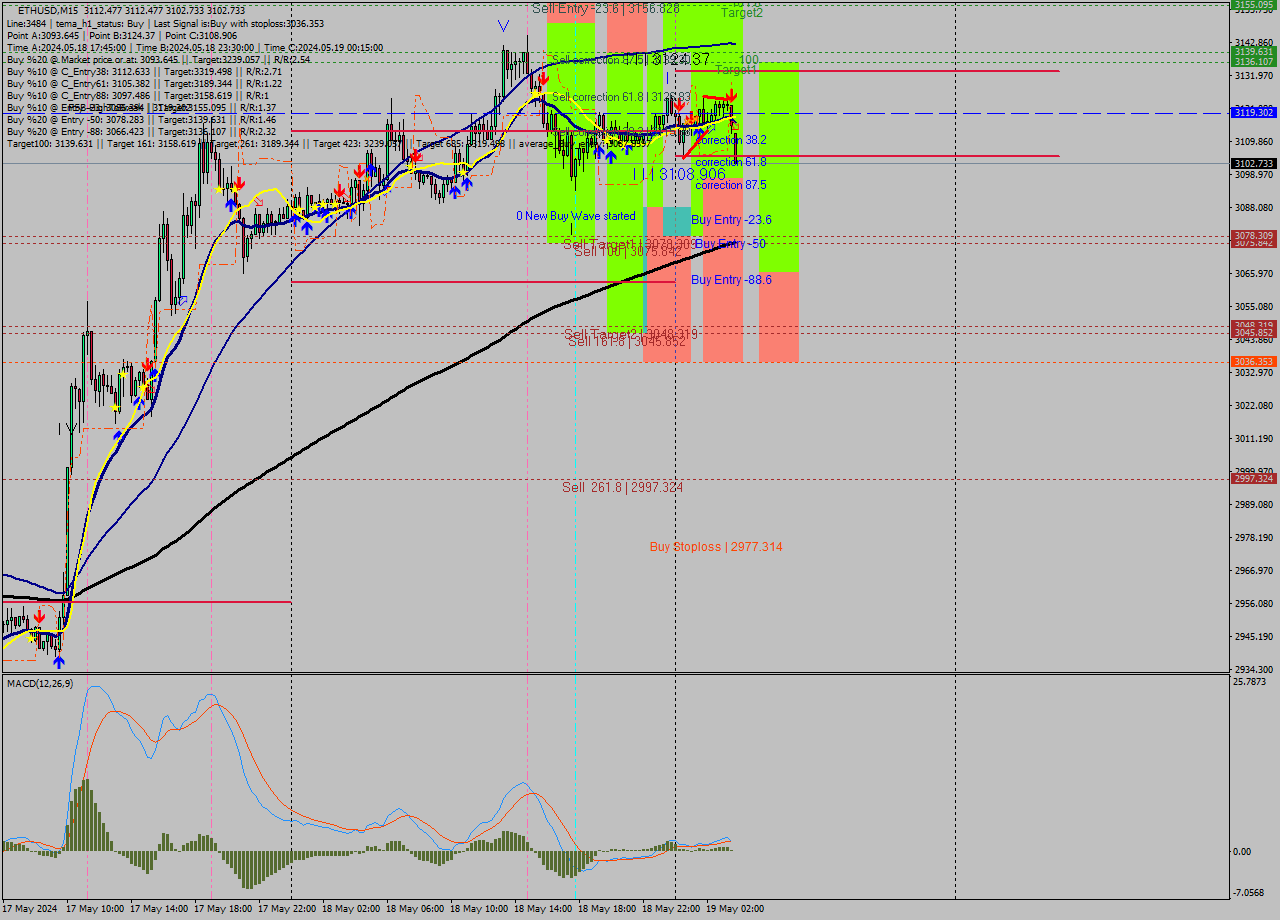Select the orange star marker near the 3119 level
The image size is (1280, 920).
point(691,120)
